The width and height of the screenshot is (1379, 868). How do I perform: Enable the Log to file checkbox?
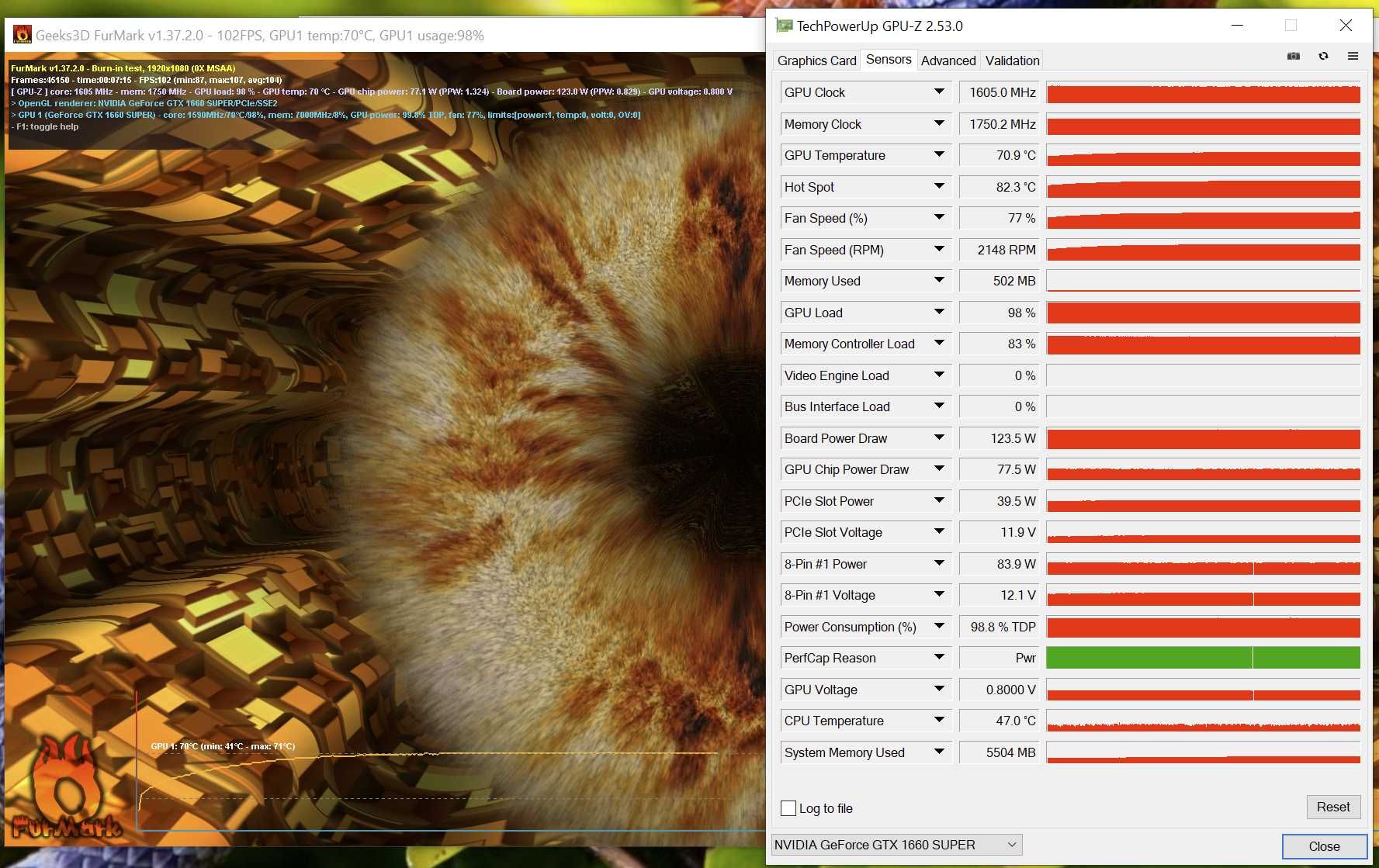[788, 808]
